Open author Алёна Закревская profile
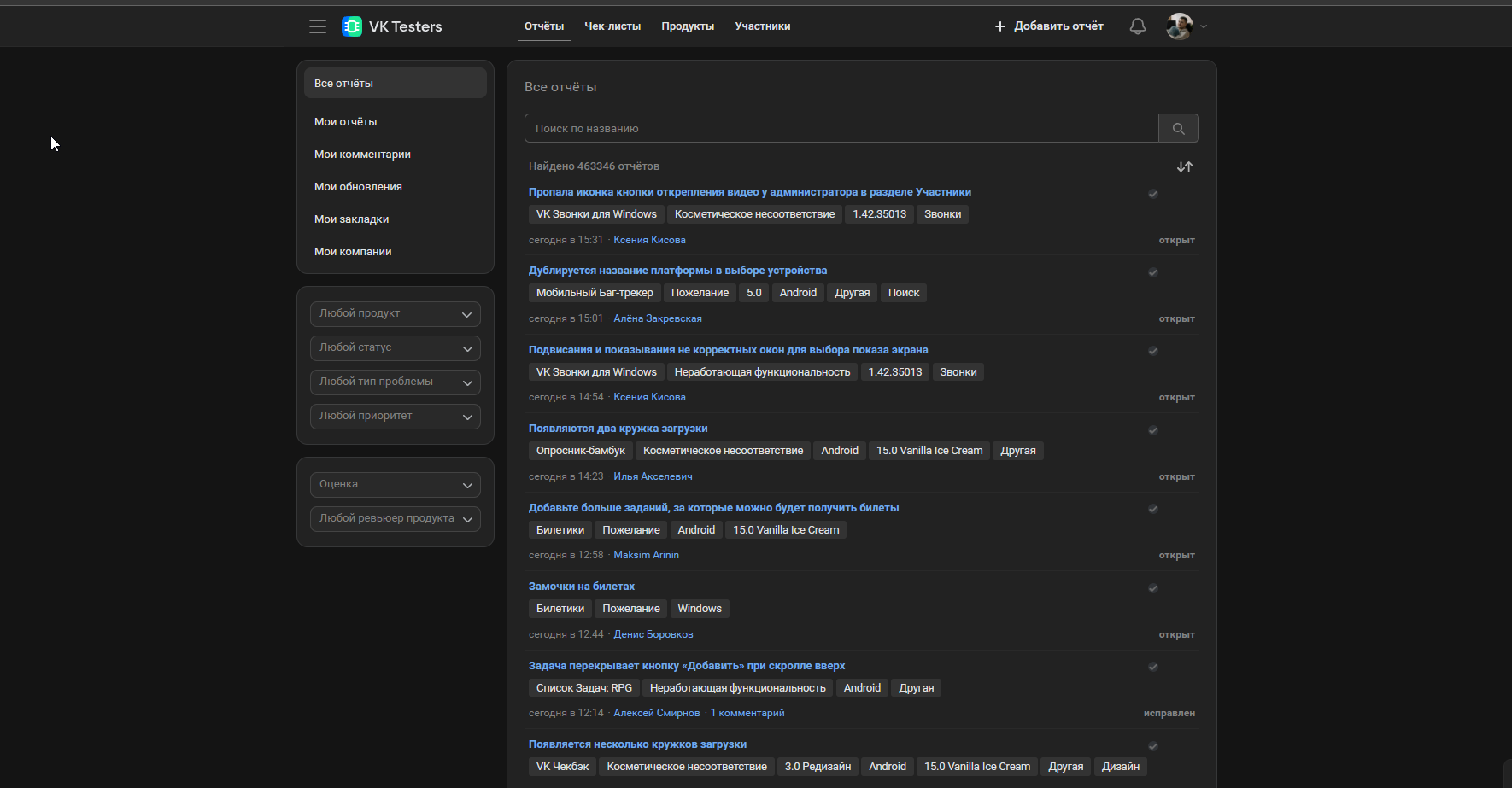 [x=658, y=318]
